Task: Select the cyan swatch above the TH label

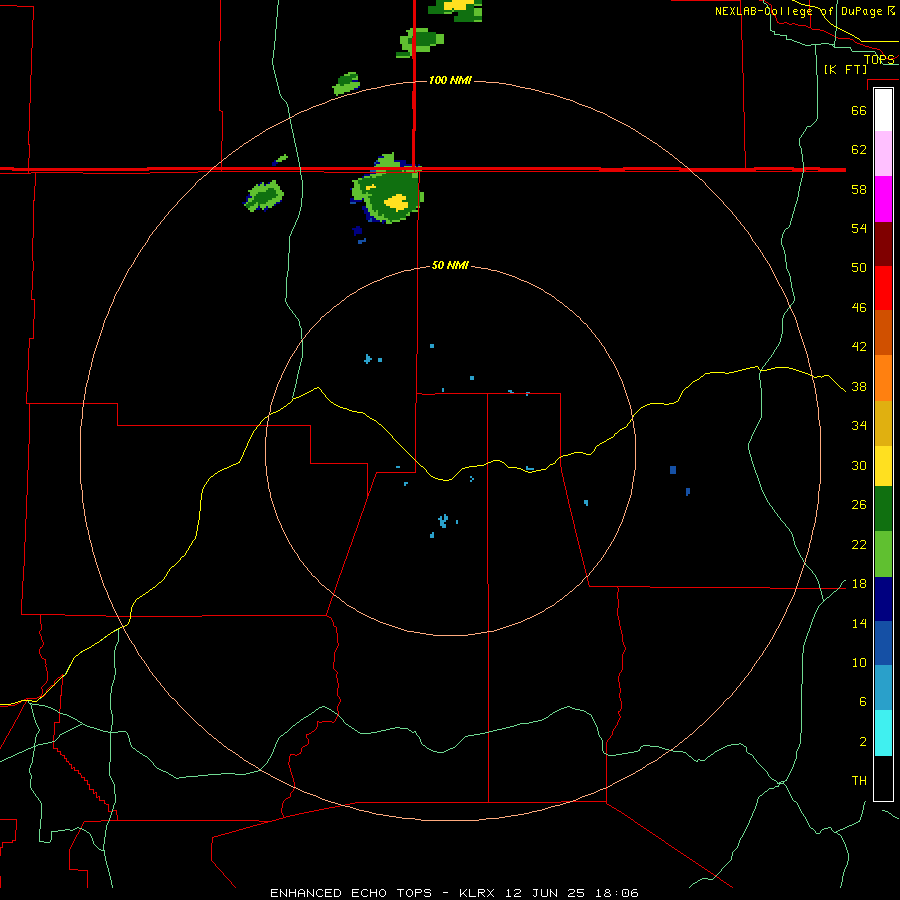Action: [883, 733]
